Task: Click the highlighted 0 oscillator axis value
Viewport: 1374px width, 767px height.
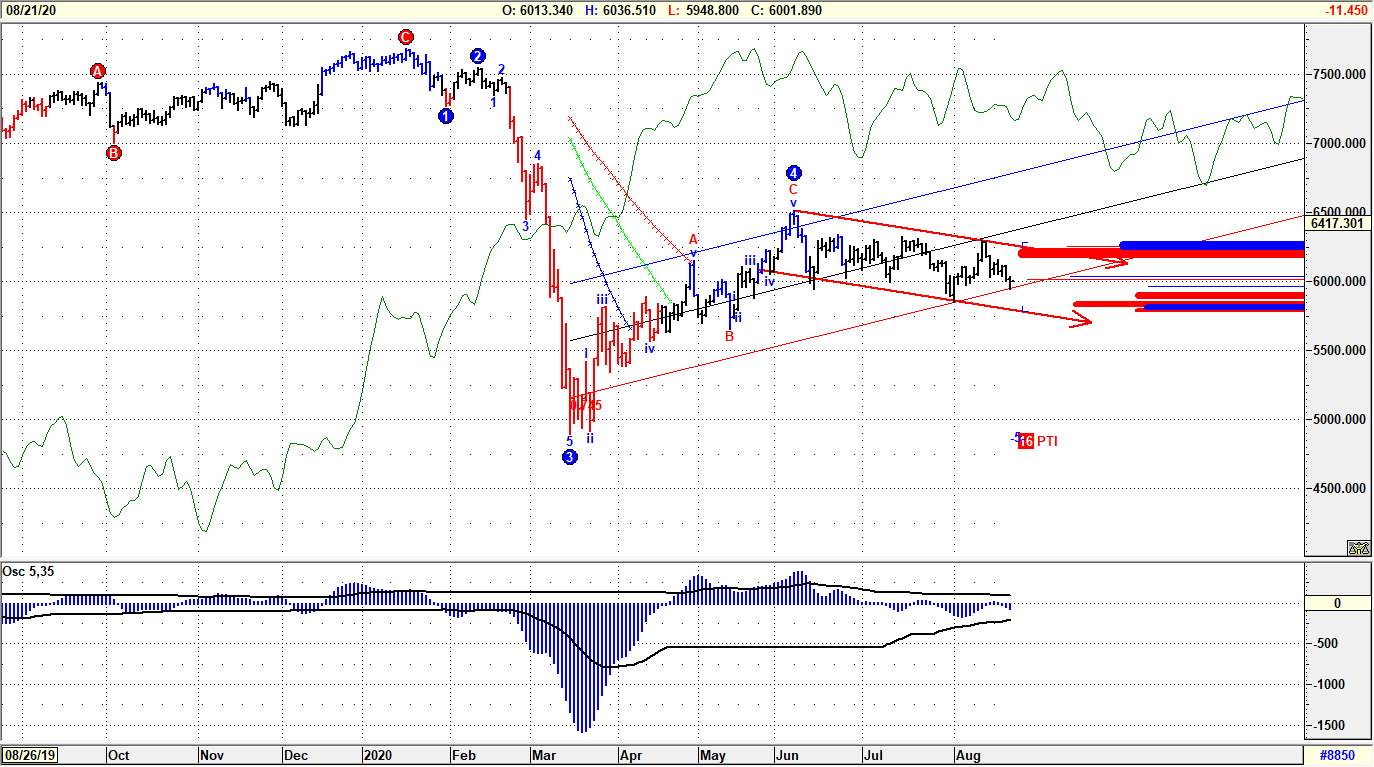Action: point(1340,604)
